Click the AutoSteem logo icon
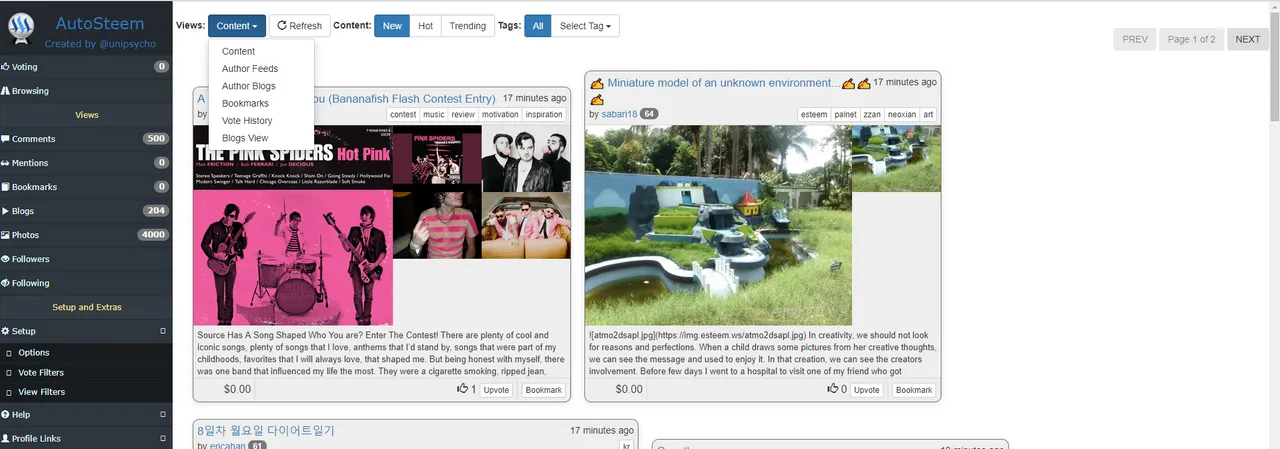The image size is (1280, 449). [21, 28]
